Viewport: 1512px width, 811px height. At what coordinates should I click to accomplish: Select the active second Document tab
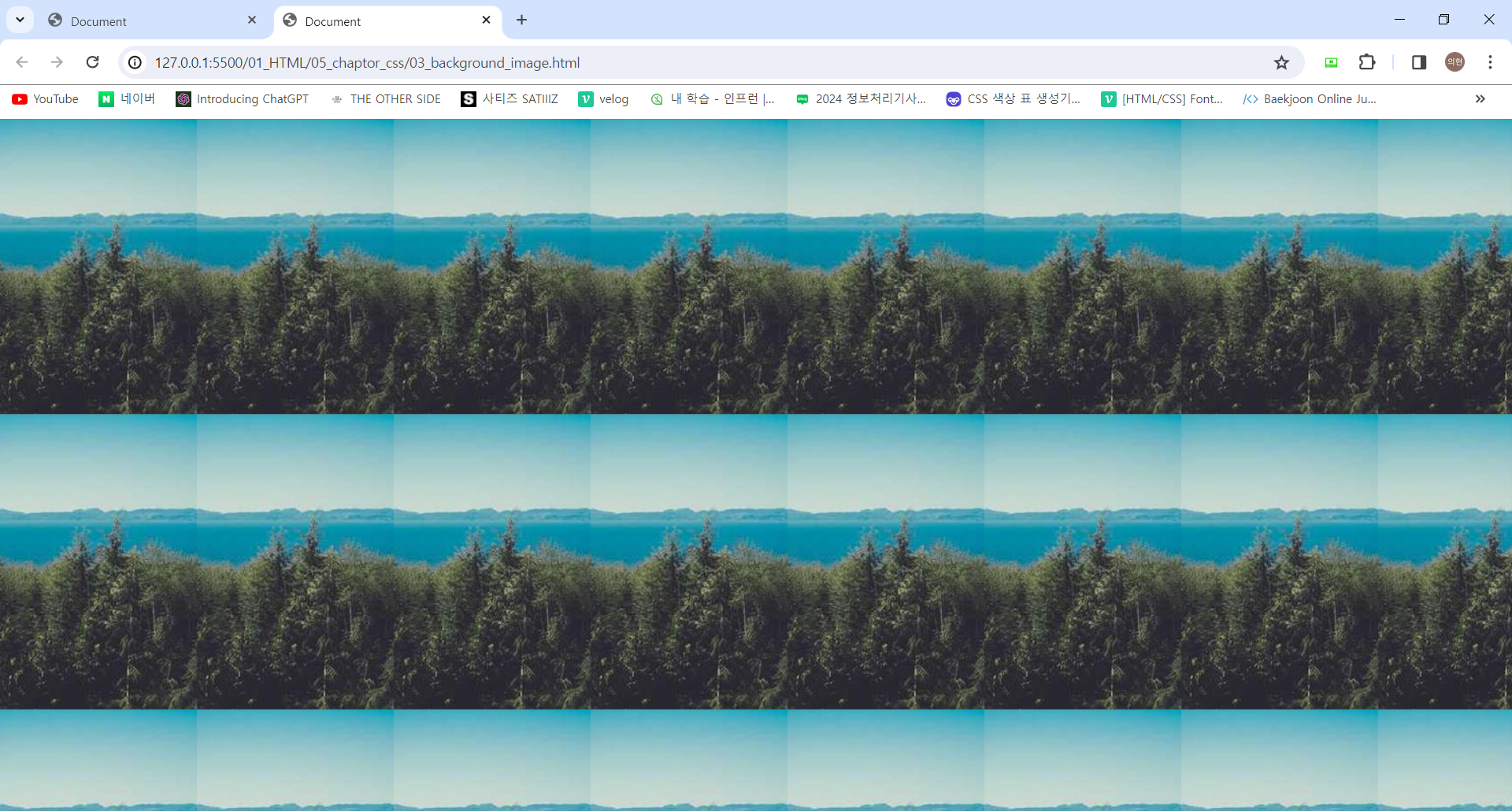point(387,21)
